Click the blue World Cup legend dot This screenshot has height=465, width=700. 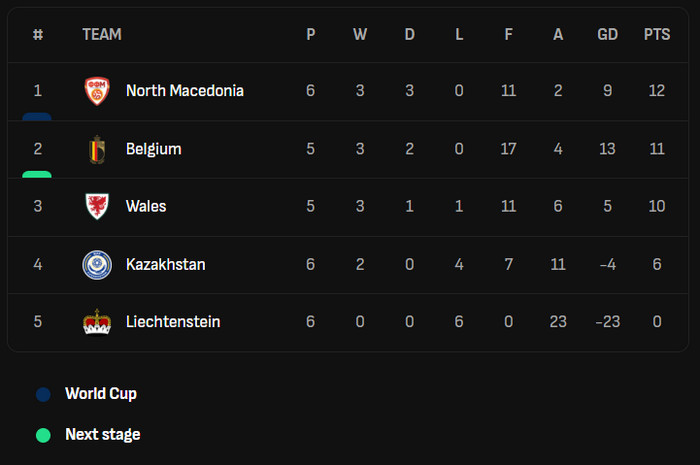[43, 394]
